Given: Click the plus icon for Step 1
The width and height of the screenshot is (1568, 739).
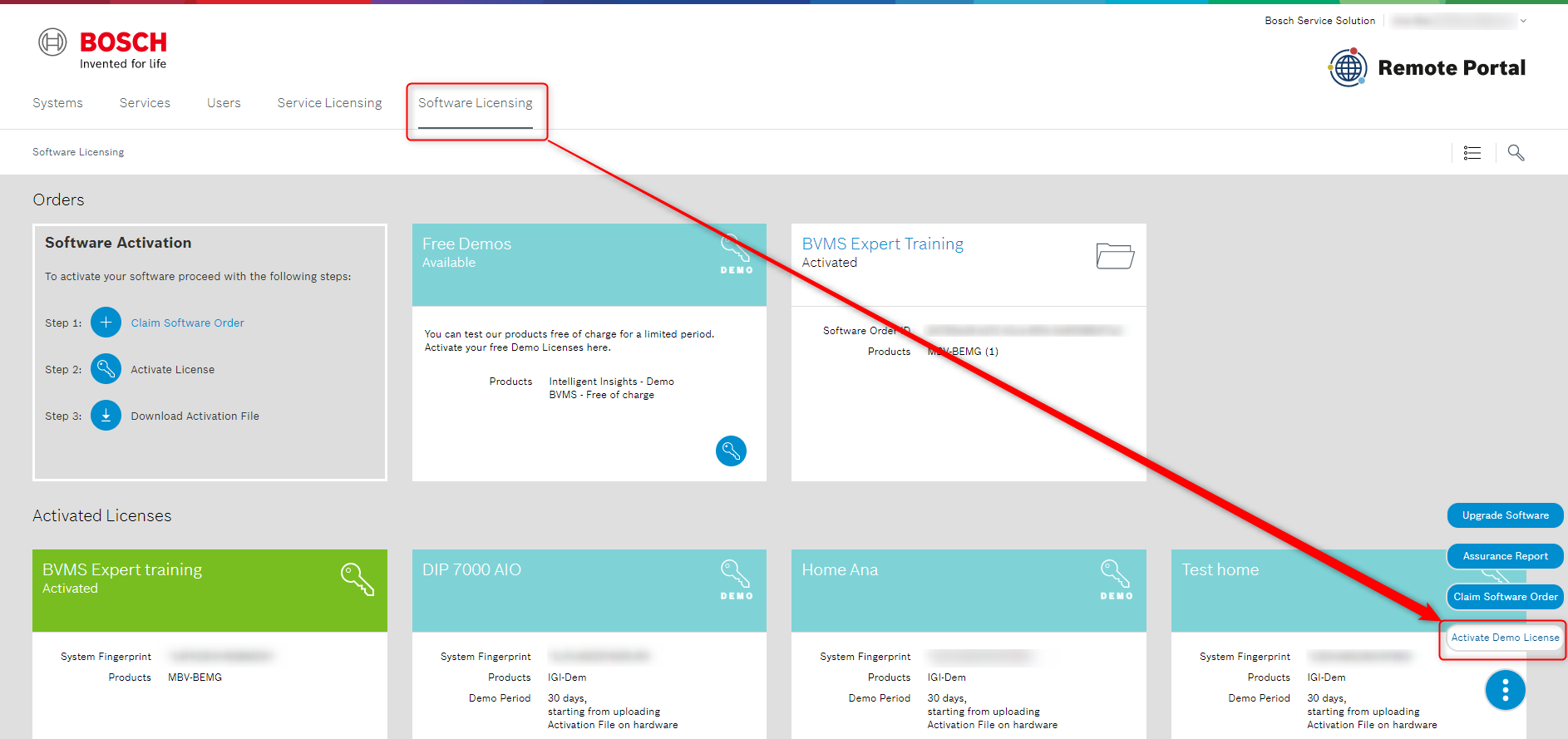Looking at the screenshot, I should pyautogui.click(x=106, y=323).
